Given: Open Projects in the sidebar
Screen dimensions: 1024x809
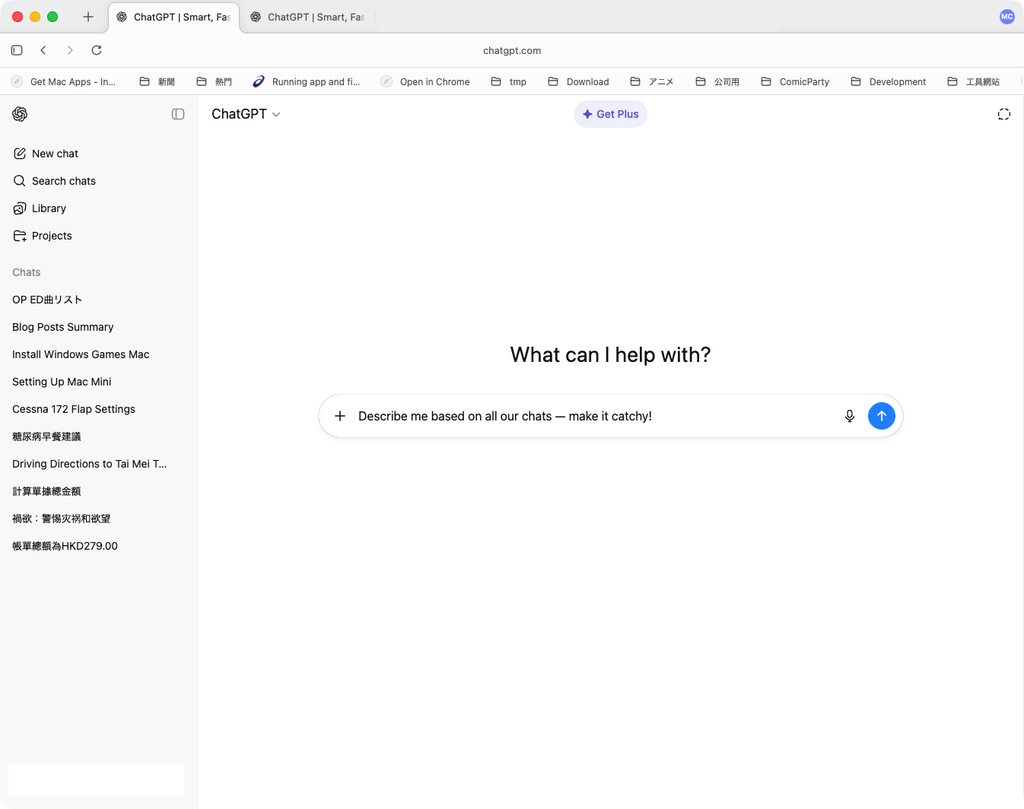Looking at the screenshot, I should 51,236.
